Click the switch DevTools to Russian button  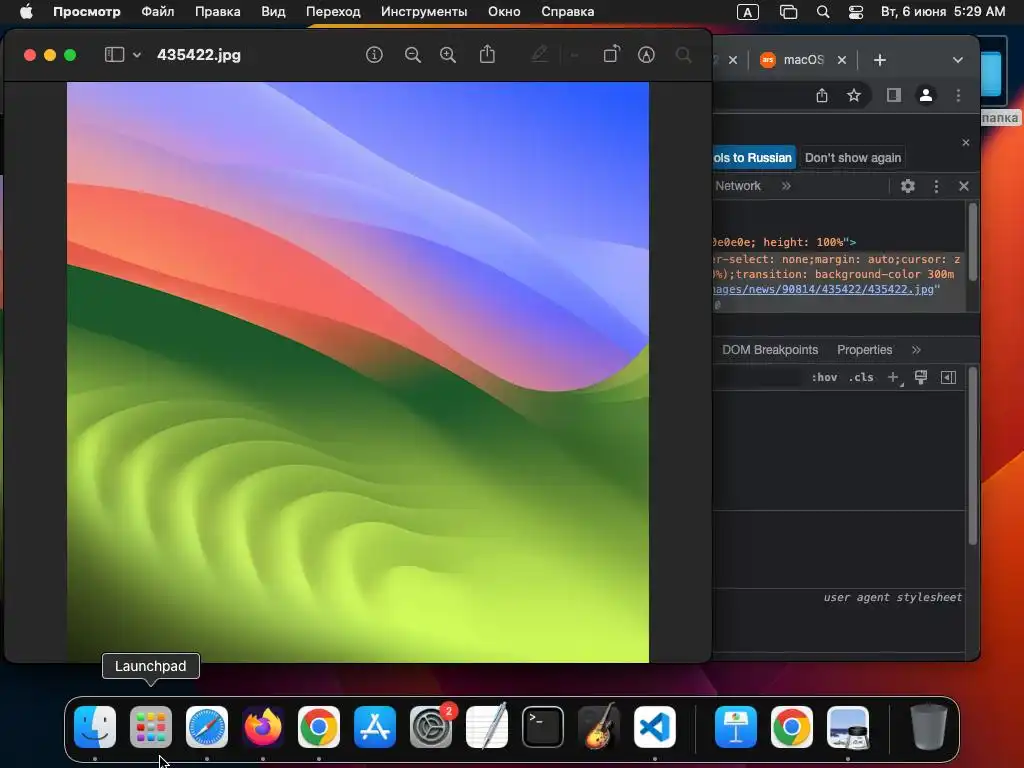(x=754, y=157)
